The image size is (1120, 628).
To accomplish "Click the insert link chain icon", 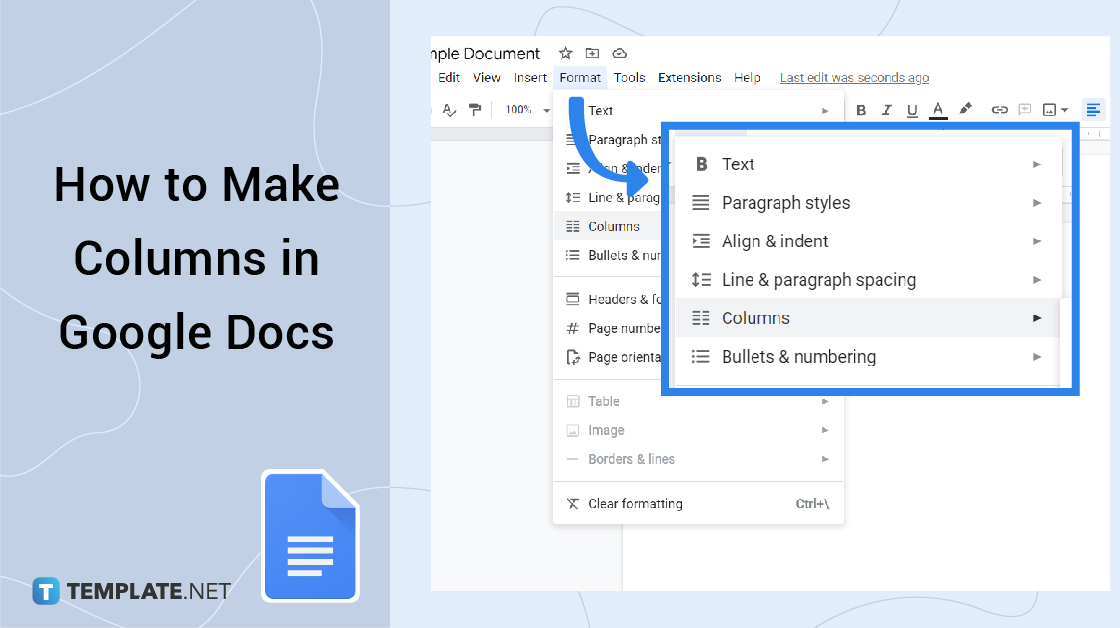I will click(x=999, y=110).
